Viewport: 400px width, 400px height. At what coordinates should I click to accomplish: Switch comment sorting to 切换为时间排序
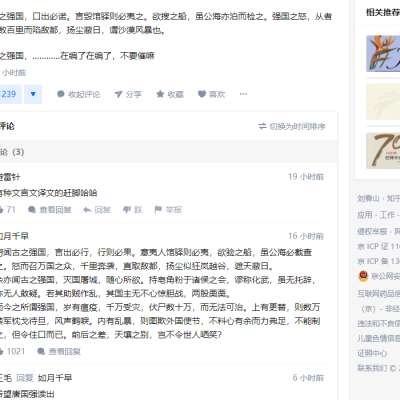click(292, 126)
